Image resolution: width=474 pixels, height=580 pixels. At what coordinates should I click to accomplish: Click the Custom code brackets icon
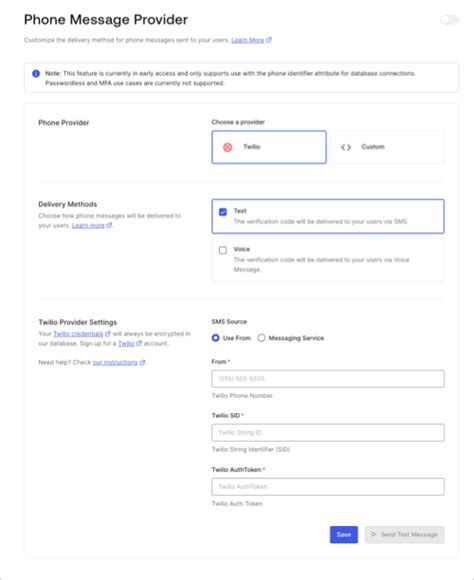[x=346, y=147]
